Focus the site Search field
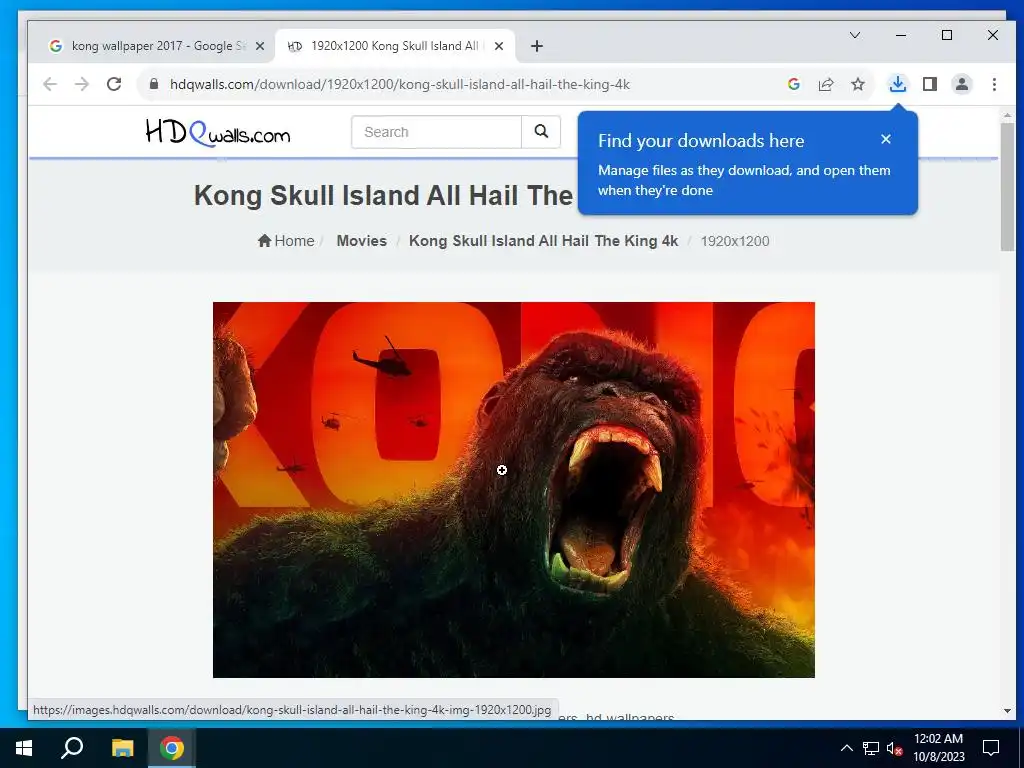1024x768 pixels. (x=436, y=132)
